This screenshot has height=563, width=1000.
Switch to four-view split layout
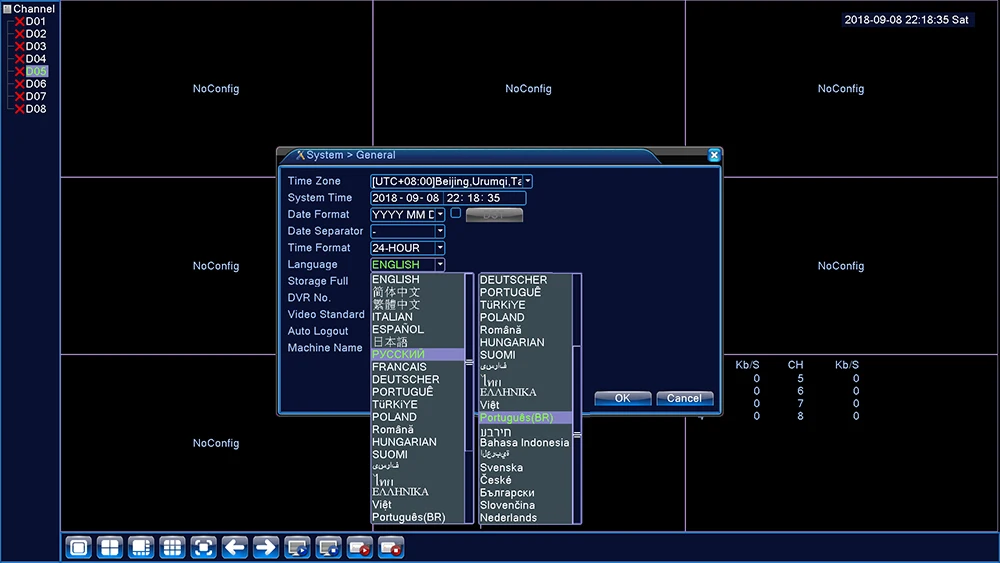pos(110,547)
